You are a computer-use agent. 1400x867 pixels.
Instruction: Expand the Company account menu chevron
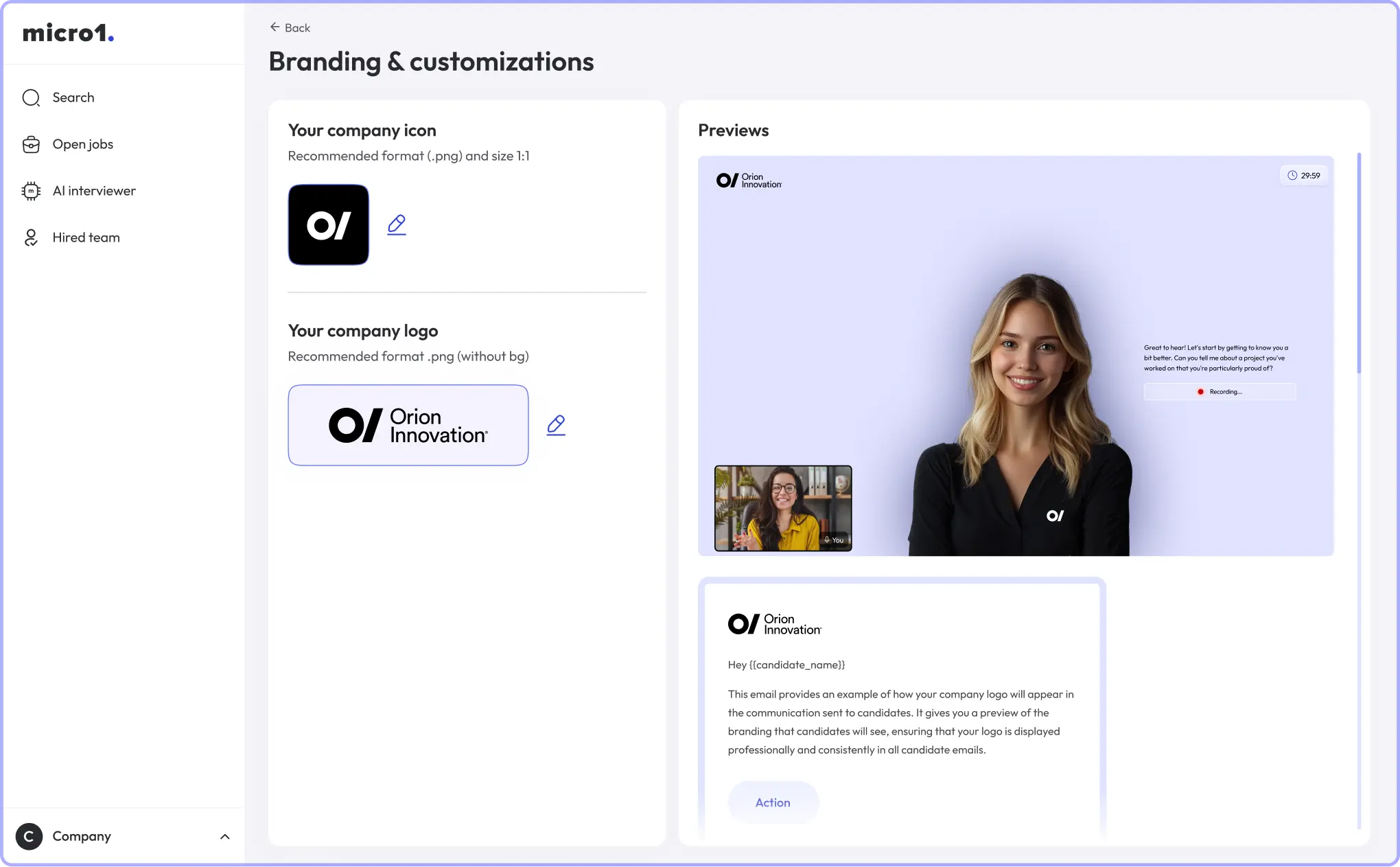tap(224, 836)
